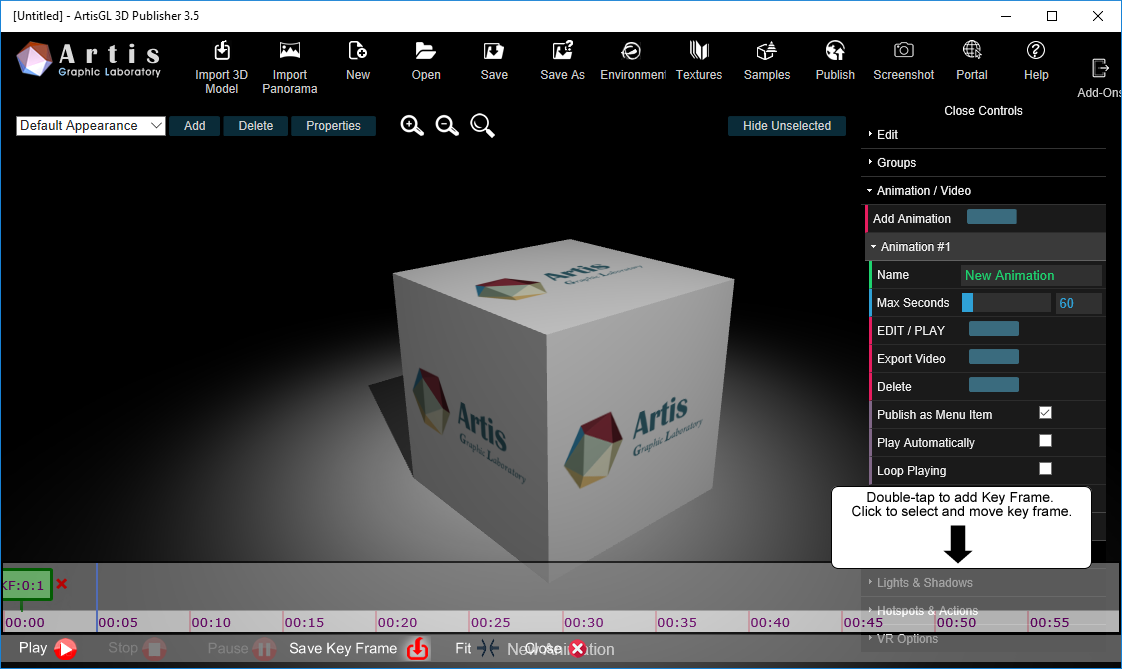Click the Export Video button

(994, 357)
